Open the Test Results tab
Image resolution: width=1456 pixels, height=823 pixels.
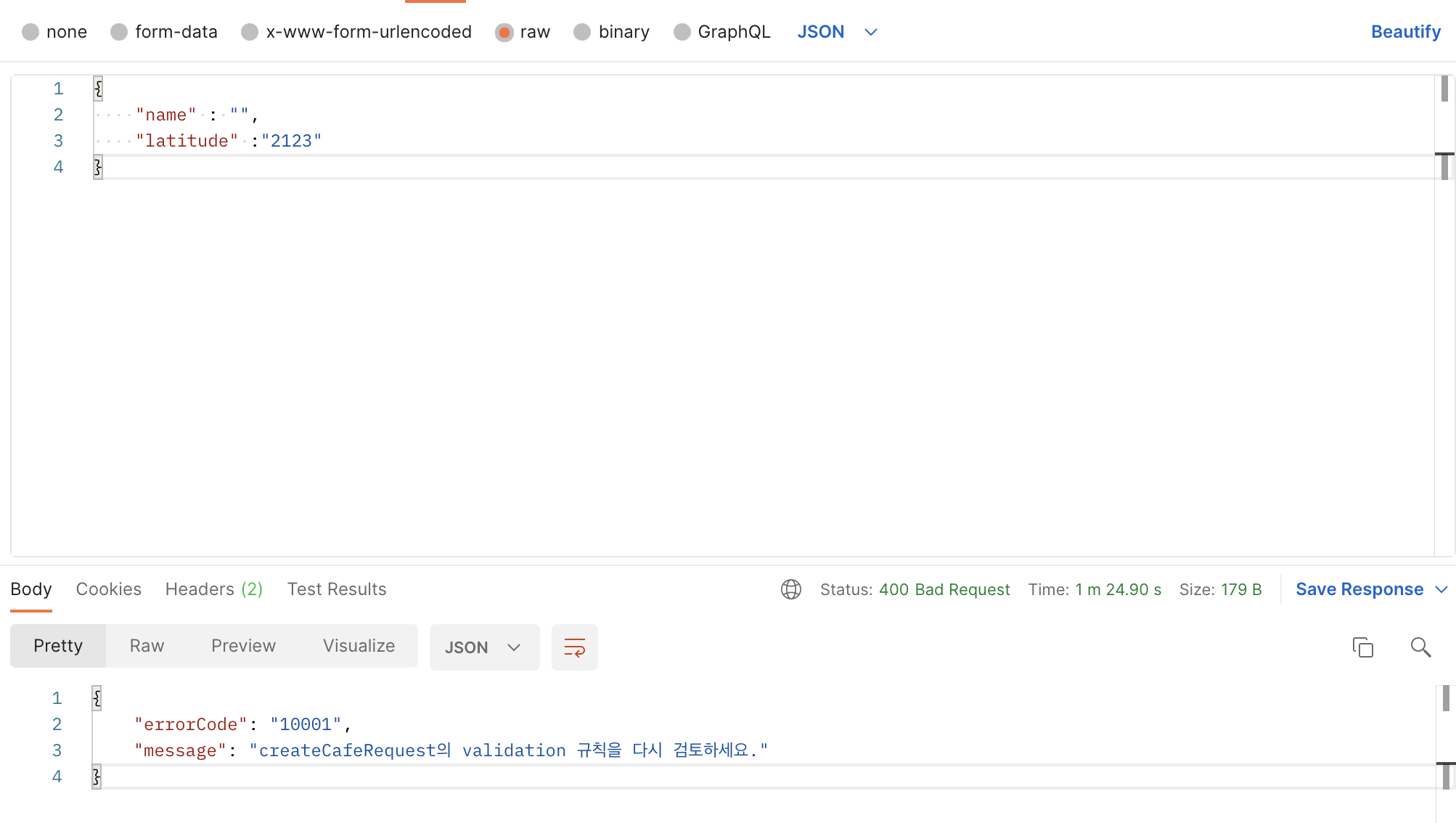pyautogui.click(x=336, y=589)
